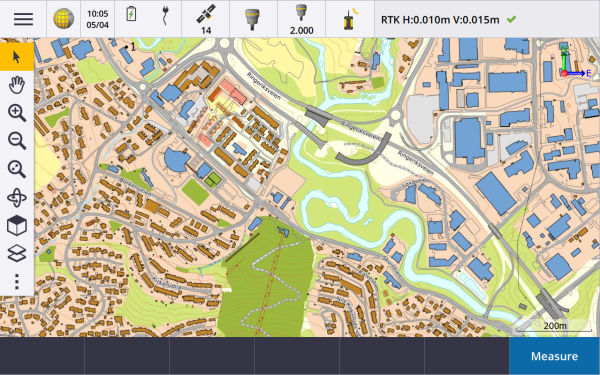Screen dimensions: 600x375
Task: Click the radio data link icon
Action: 350,19
